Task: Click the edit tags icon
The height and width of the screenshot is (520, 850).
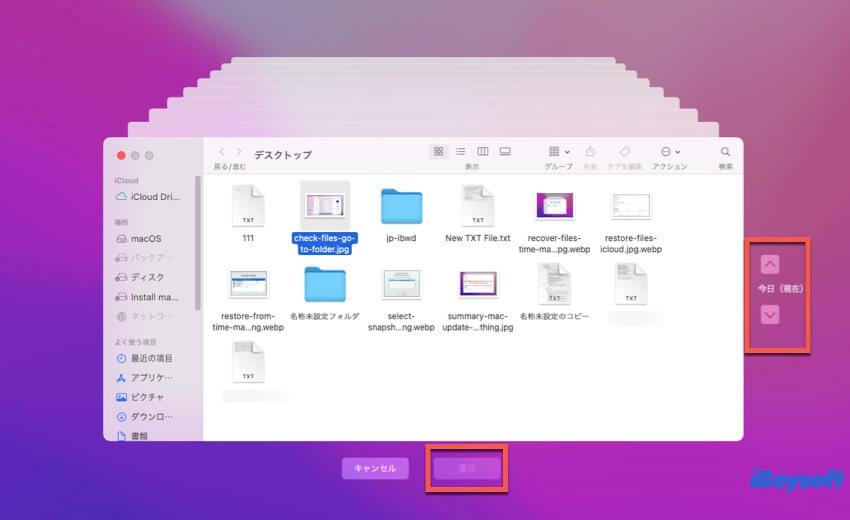Action: point(624,151)
